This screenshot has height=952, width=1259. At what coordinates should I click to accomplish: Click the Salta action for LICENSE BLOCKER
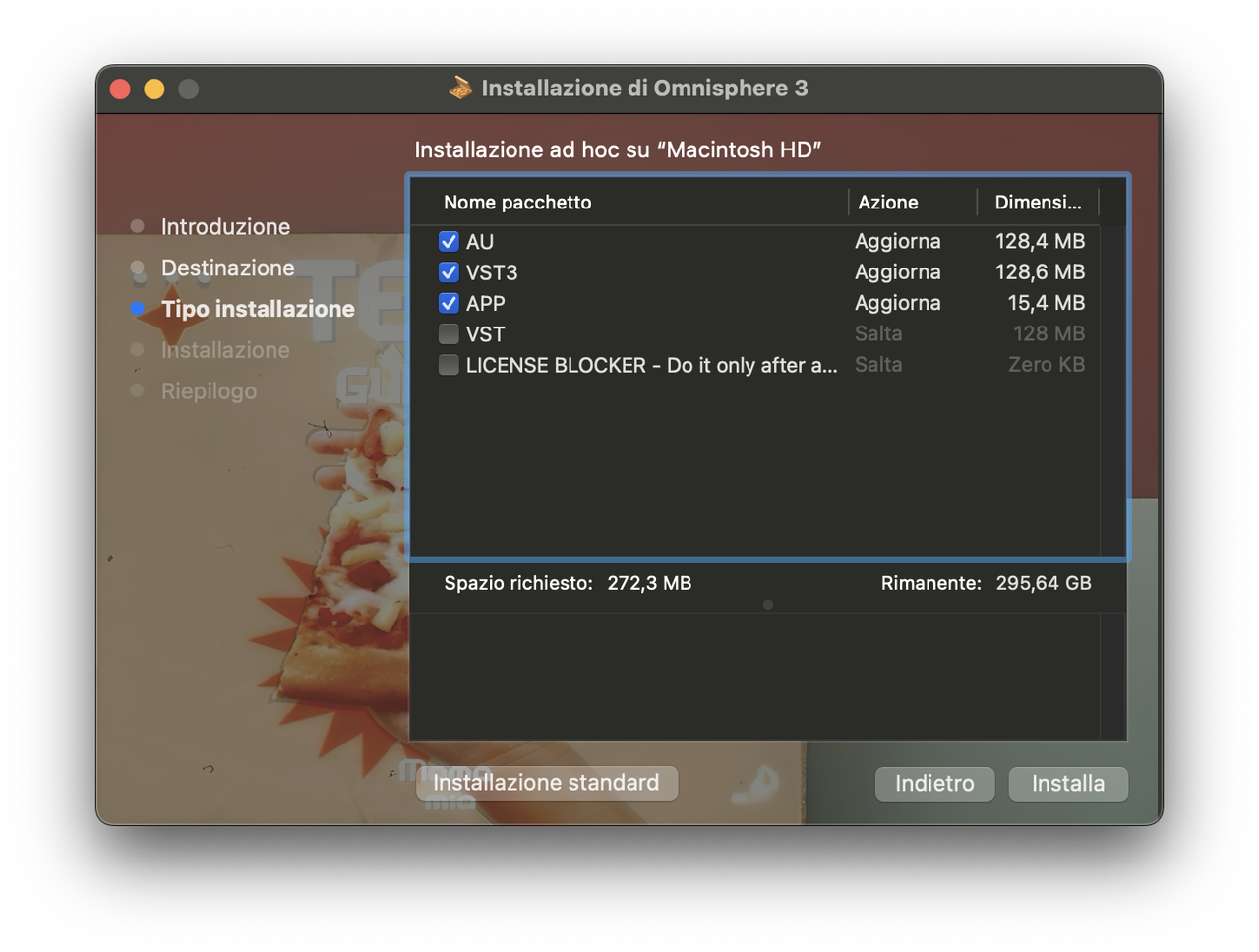(878, 364)
